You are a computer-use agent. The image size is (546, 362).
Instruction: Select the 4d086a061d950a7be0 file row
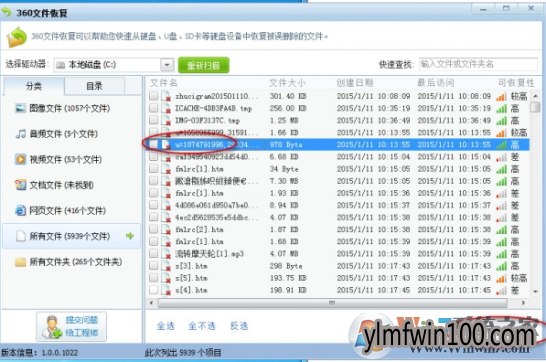pyautogui.click(x=338, y=205)
